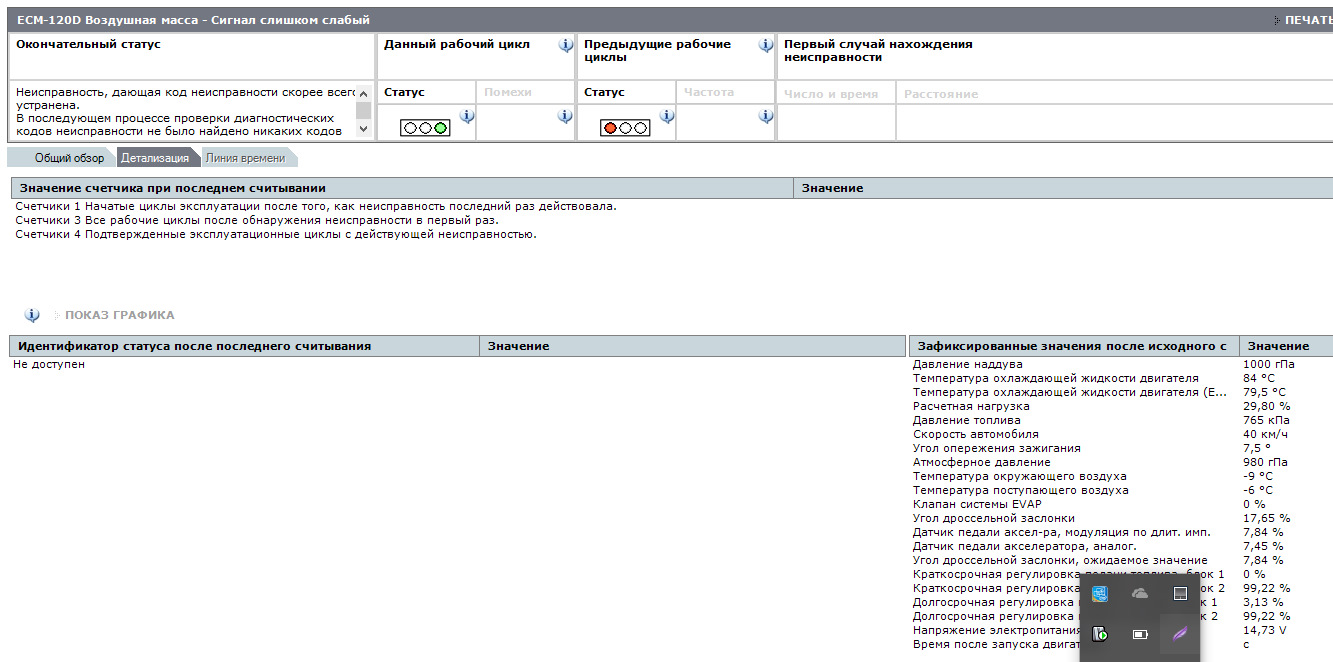The width and height of the screenshot is (1333, 662).
Task: Open battery status tray icon
Action: coord(1140,634)
